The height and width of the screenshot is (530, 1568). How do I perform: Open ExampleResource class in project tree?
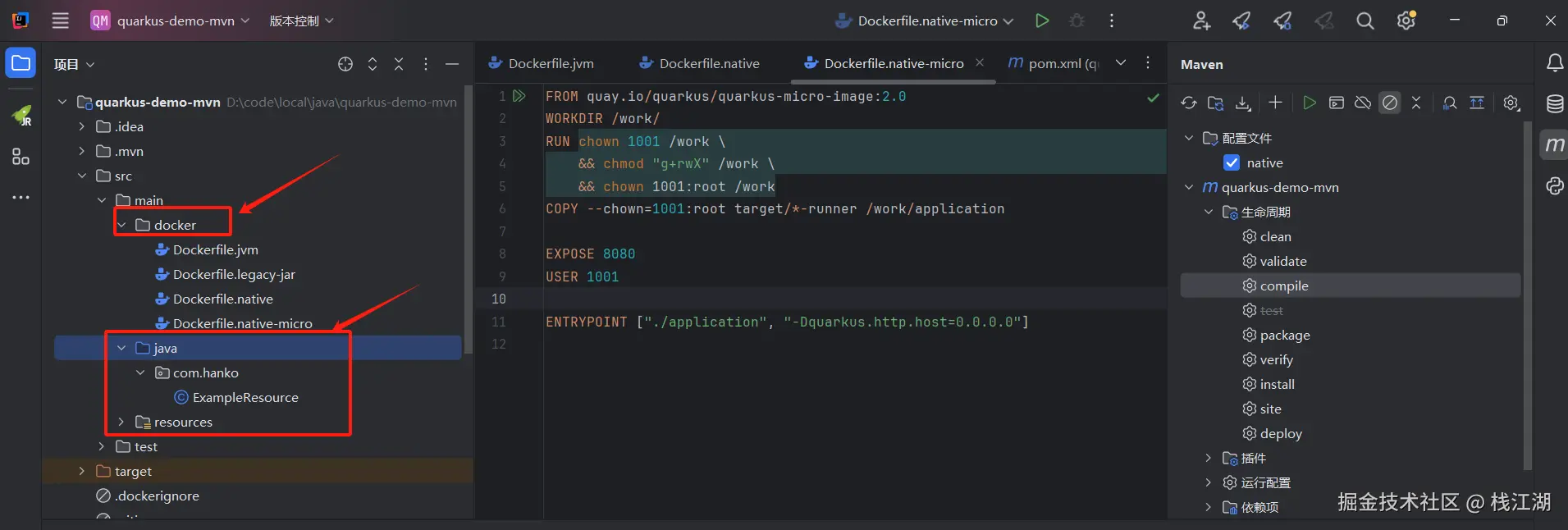pos(245,397)
